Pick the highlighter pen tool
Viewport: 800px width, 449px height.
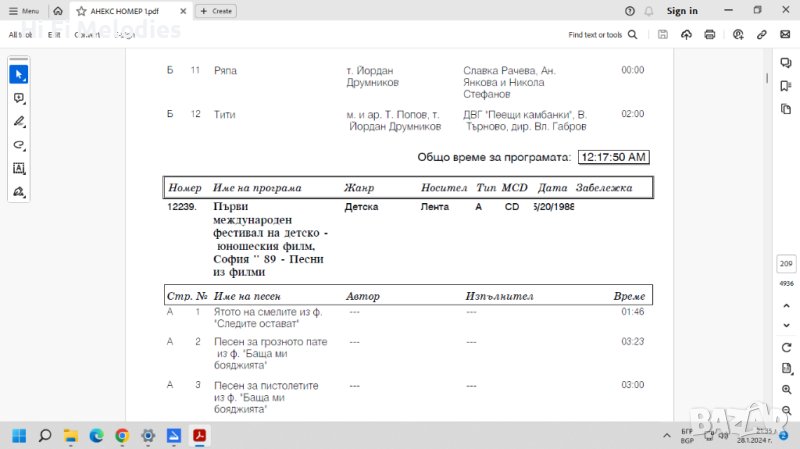pyautogui.click(x=19, y=121)
